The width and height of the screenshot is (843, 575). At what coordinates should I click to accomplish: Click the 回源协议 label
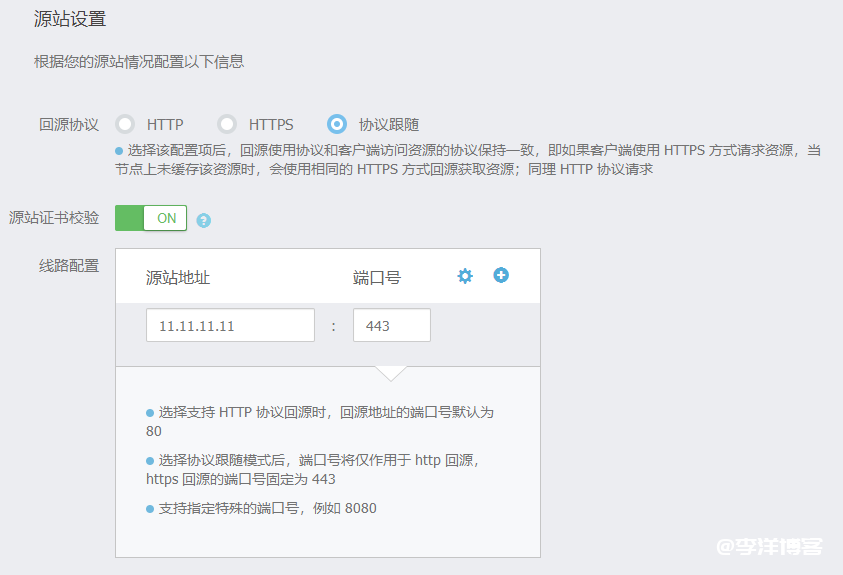(69, 125)
